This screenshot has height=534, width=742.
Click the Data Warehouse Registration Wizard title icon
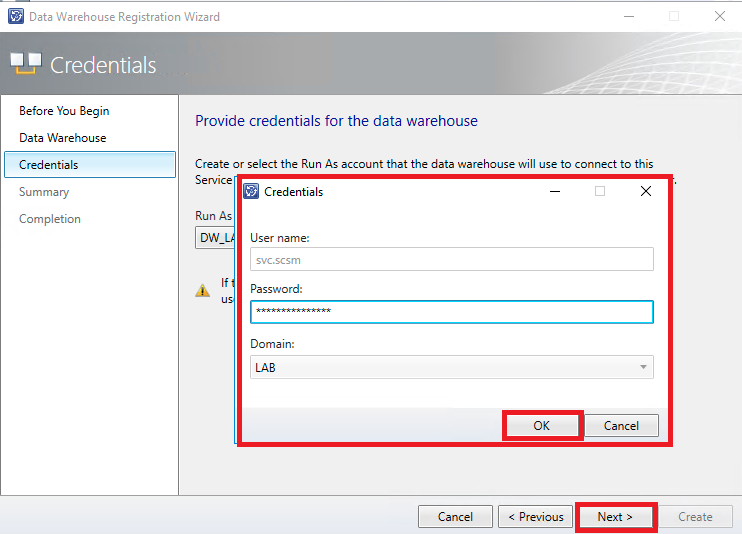[15, 16]
